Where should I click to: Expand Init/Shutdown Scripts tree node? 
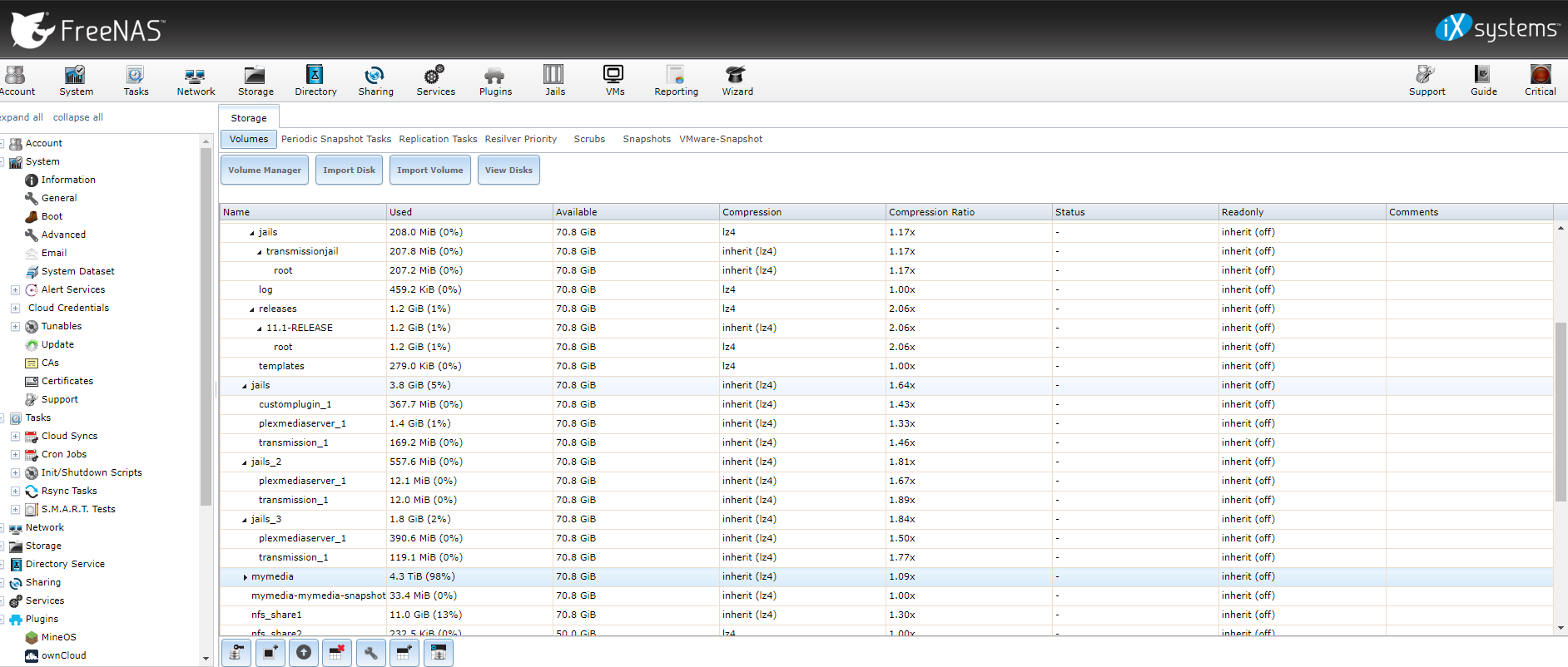15,472
